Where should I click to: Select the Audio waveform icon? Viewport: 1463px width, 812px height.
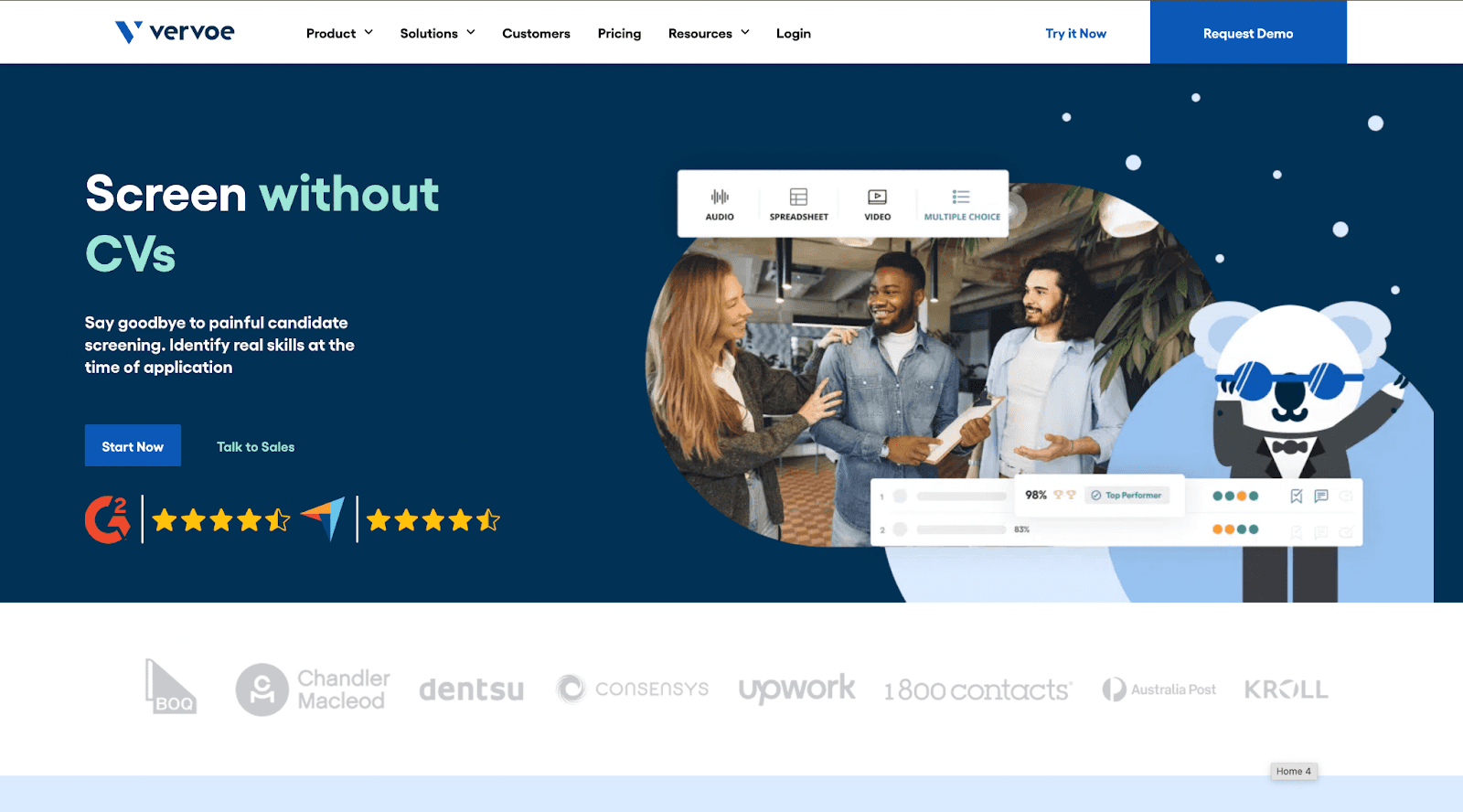720,198
